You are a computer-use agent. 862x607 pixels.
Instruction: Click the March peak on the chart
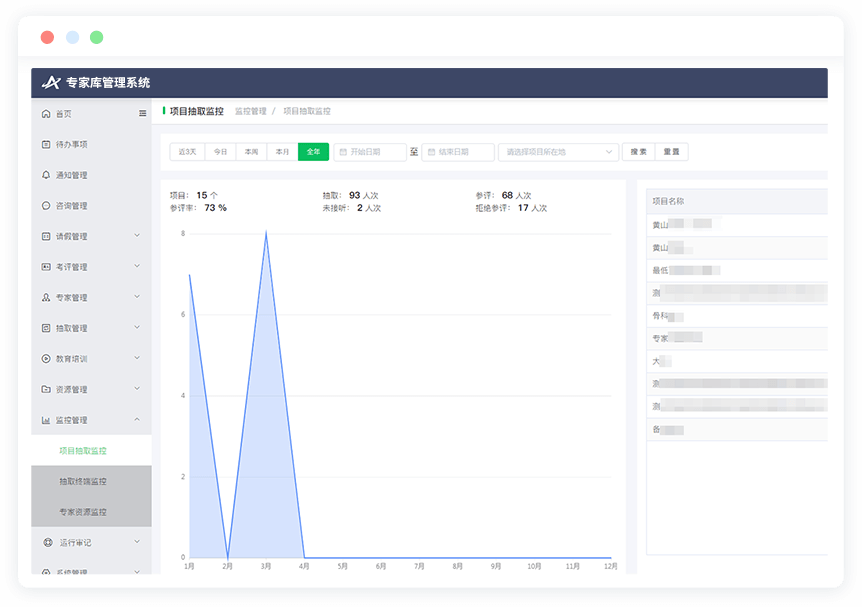(x=266, y=233)
